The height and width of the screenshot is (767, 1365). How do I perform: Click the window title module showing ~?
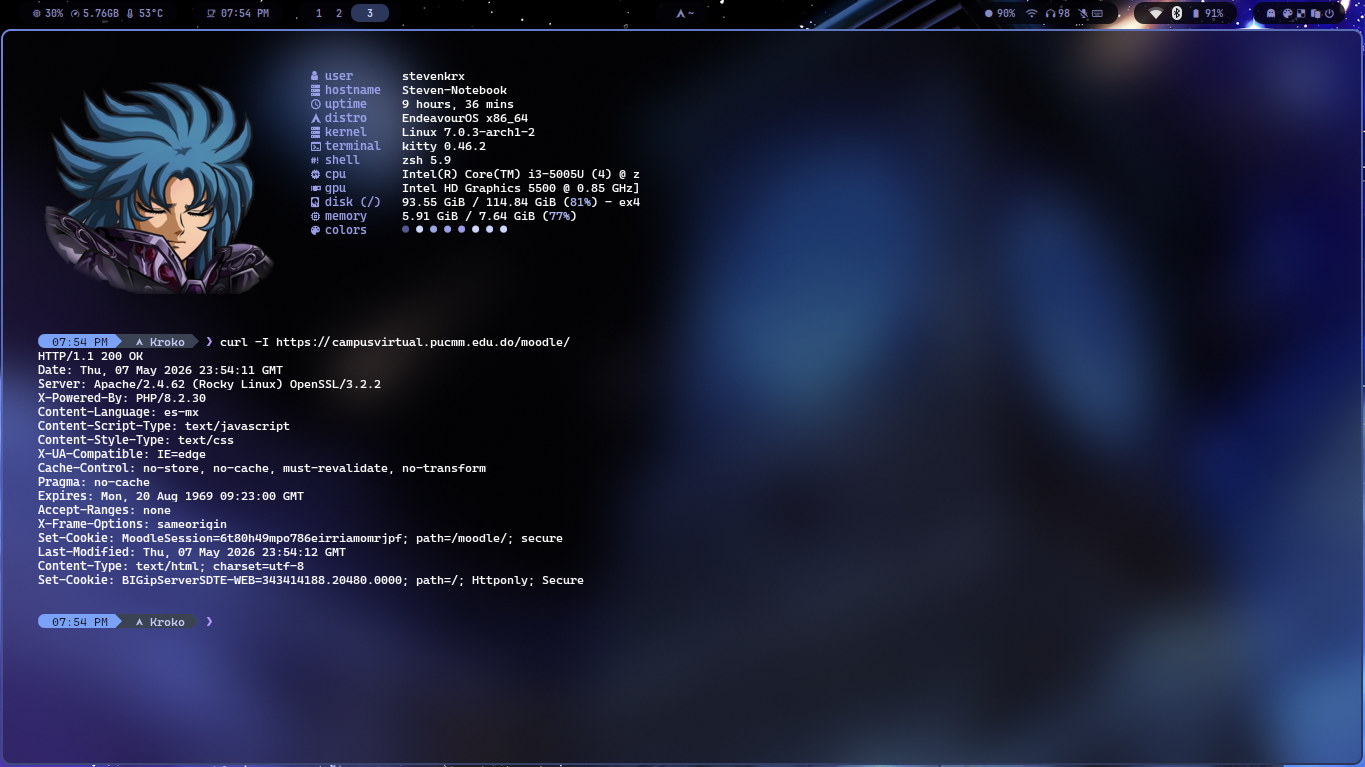pyautogui.click(x=685, y=13)
